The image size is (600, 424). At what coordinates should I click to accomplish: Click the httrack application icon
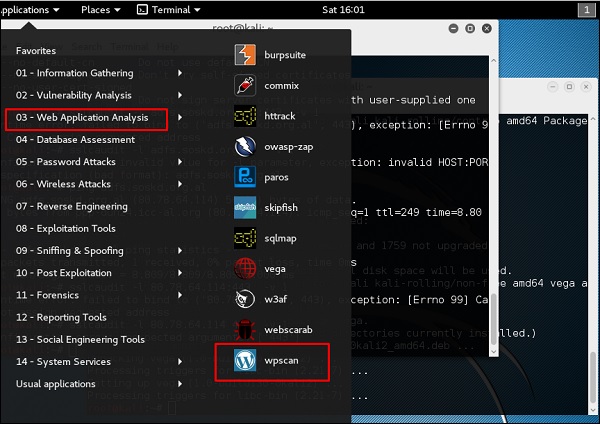[245, 116]
